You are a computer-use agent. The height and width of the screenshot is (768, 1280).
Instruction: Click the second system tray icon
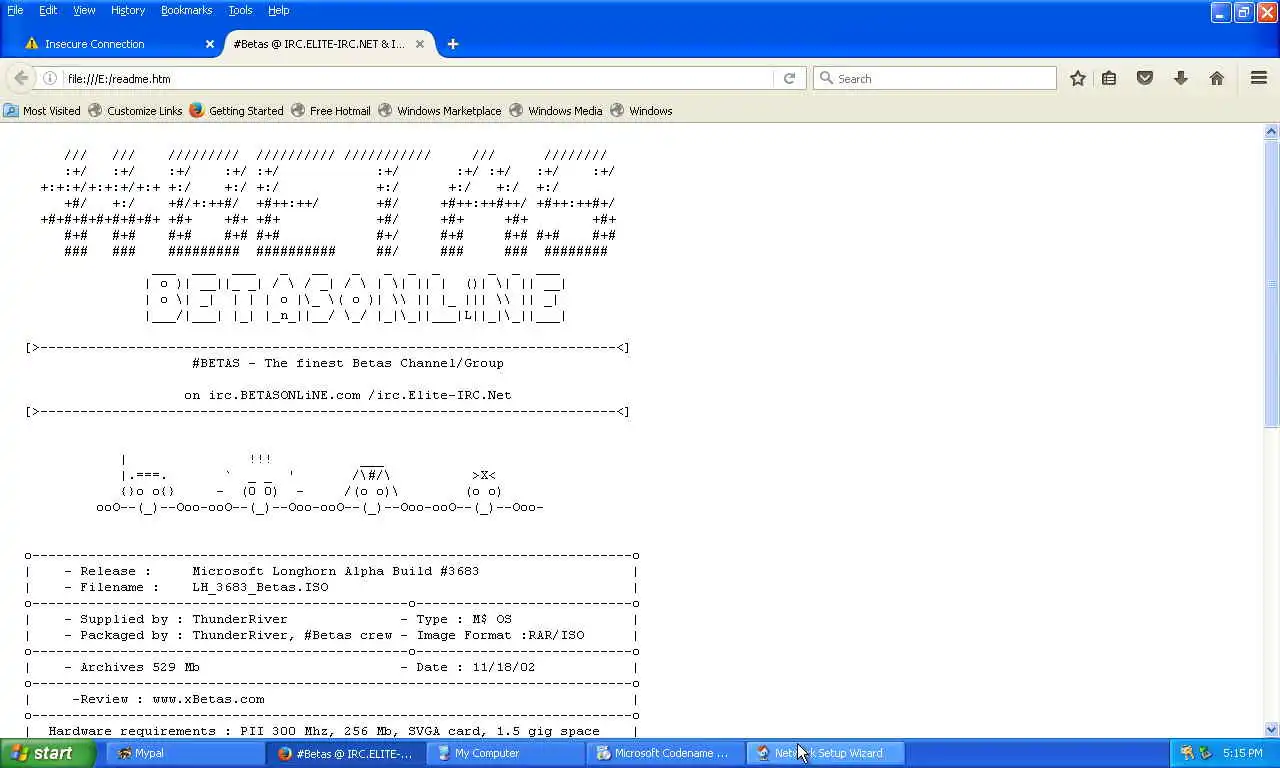coord(1205,753)
